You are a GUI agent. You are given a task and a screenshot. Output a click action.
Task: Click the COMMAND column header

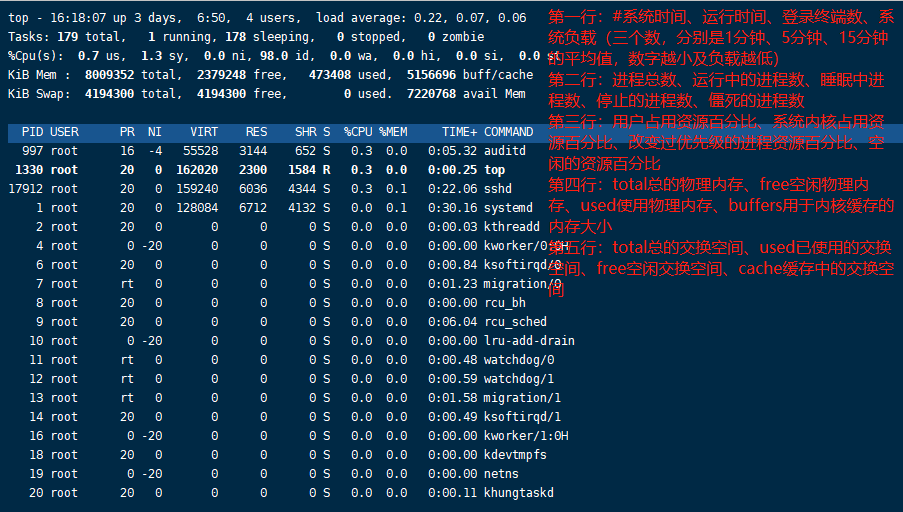click(509, 132)
